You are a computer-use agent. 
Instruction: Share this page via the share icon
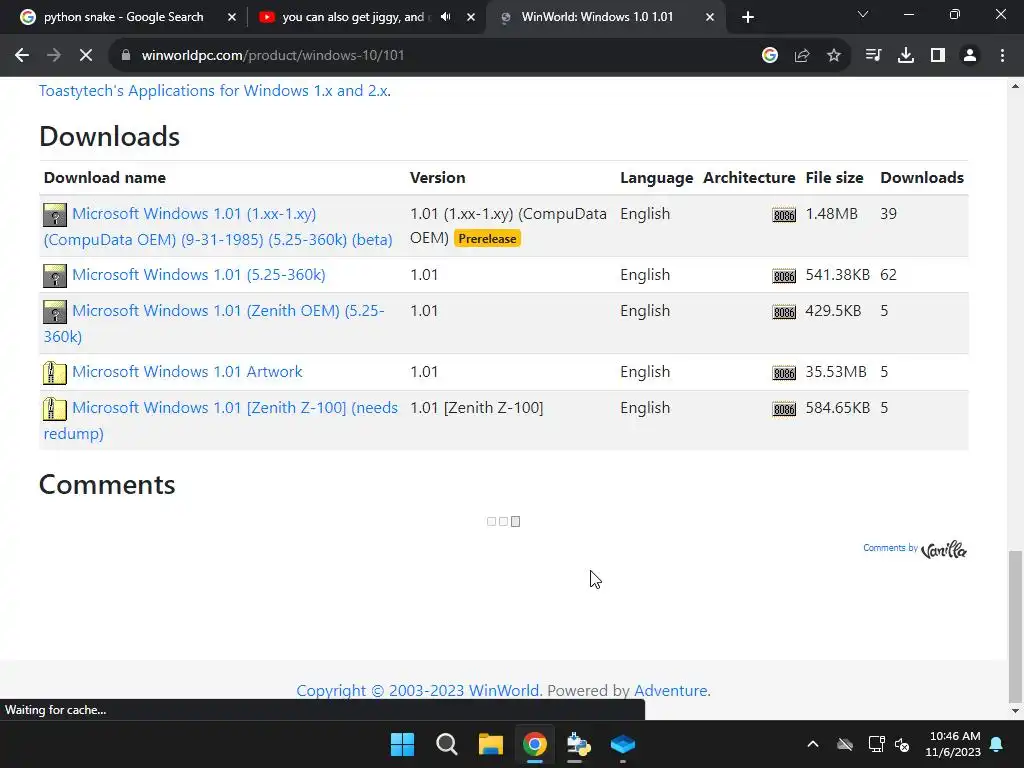point(802,56)
